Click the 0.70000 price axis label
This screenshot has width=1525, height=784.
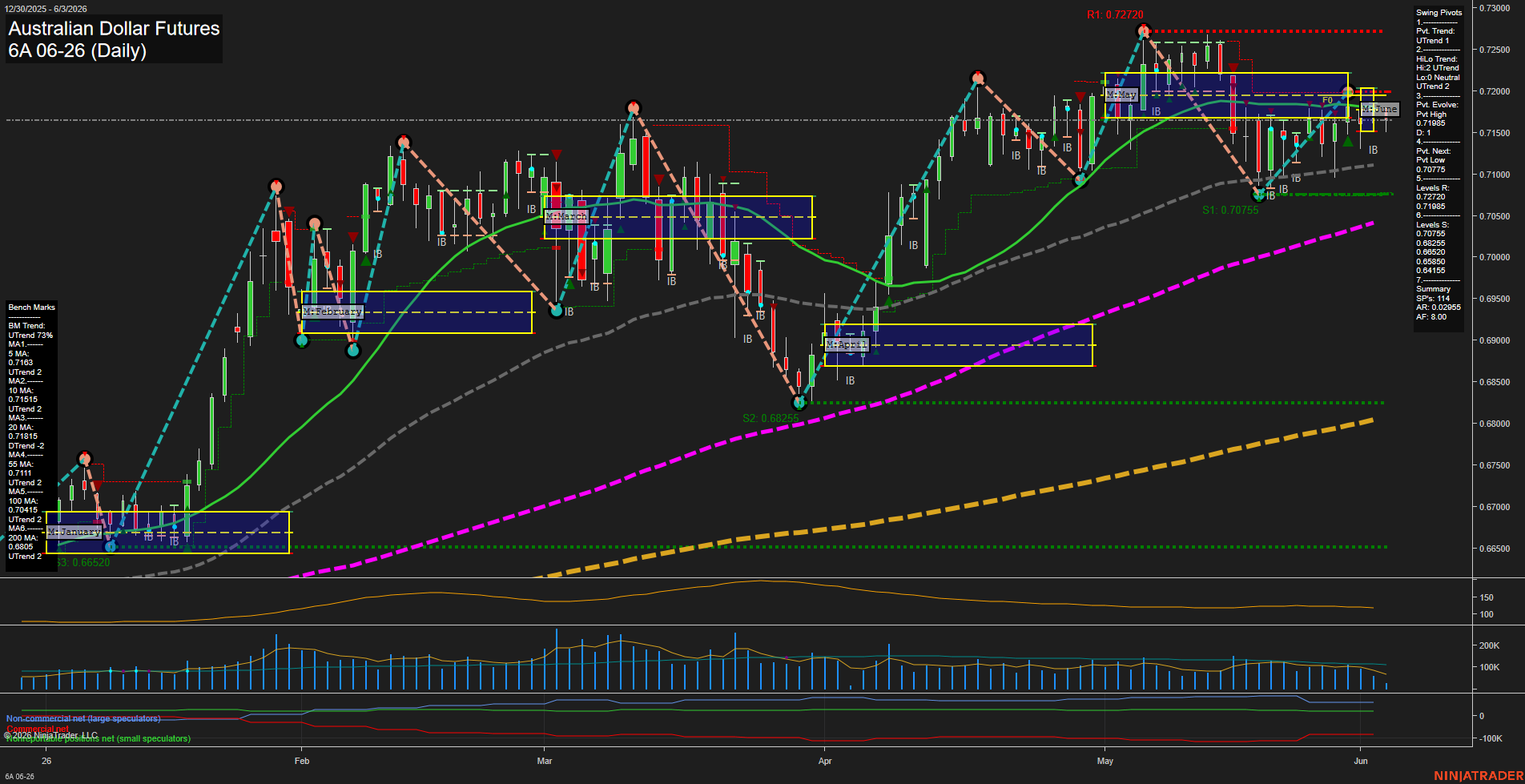[1495, 257]
